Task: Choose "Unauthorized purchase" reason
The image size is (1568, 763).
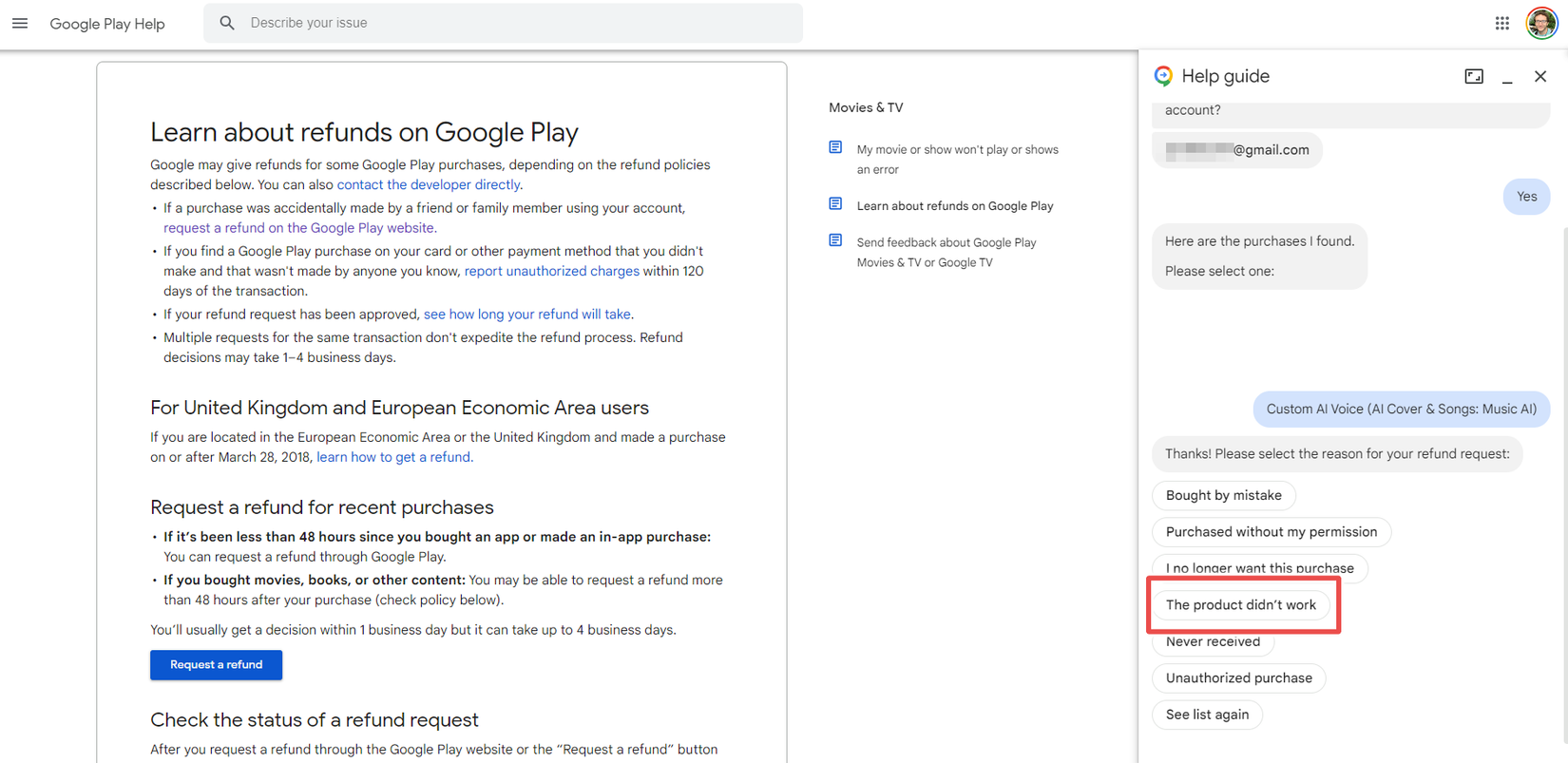Action: coord(1238,678)
